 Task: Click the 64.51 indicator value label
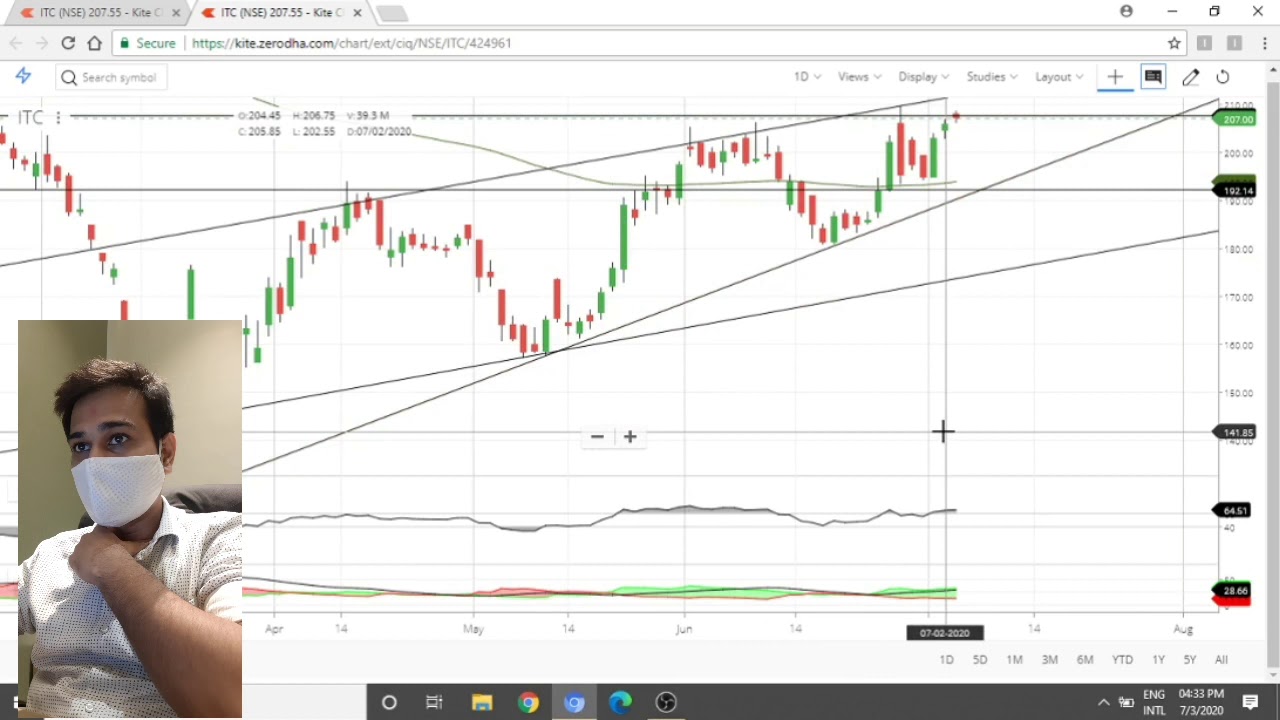(1234, 511)
